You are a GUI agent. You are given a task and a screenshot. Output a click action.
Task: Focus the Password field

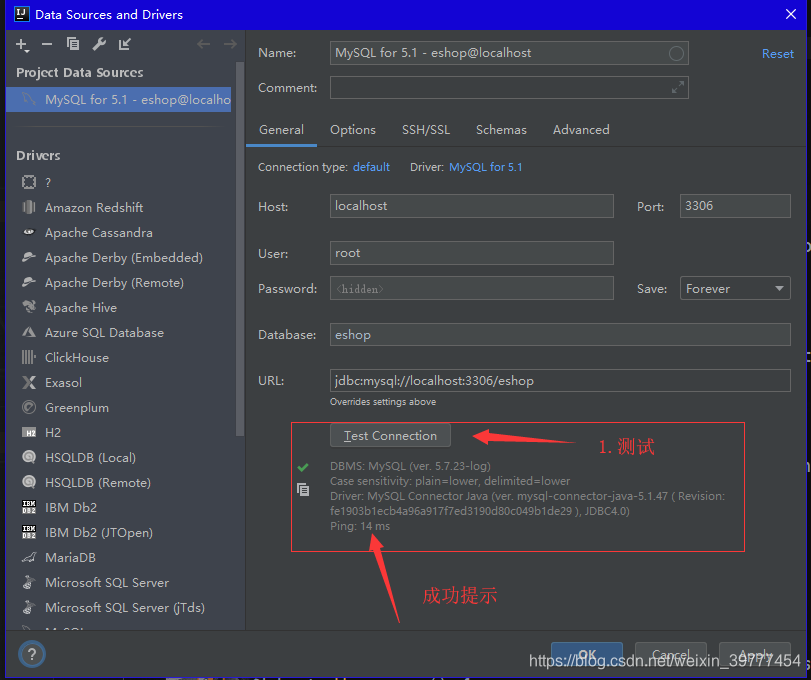pos(472,288)
